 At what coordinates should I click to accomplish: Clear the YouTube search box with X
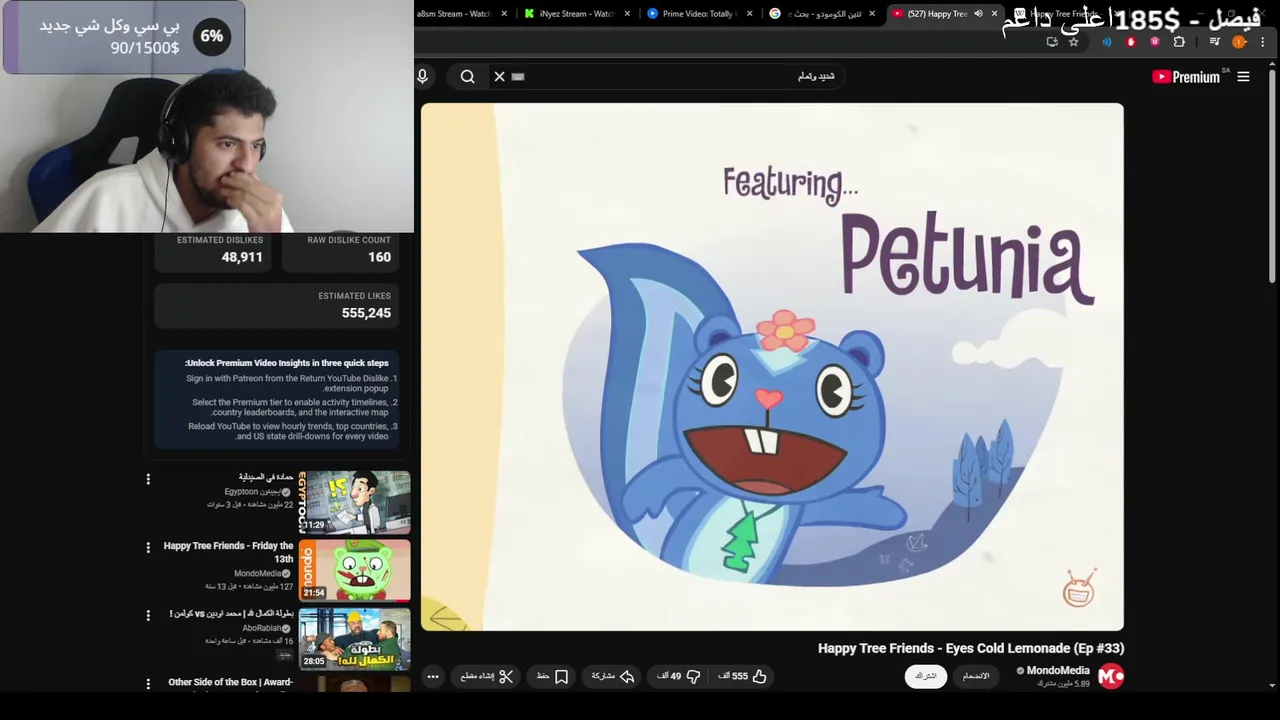(499, 76)
